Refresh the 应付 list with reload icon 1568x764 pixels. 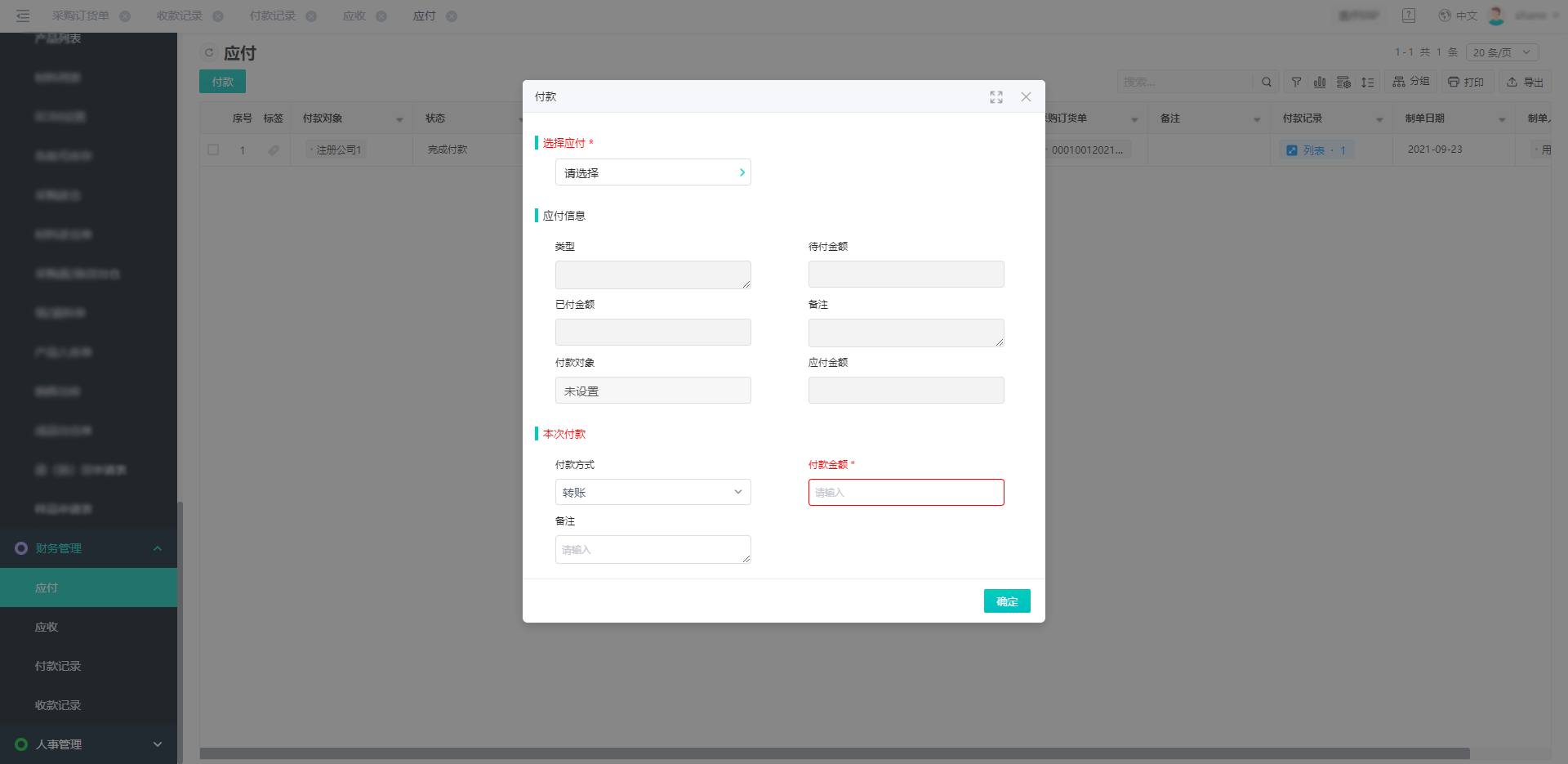[209, 52]
